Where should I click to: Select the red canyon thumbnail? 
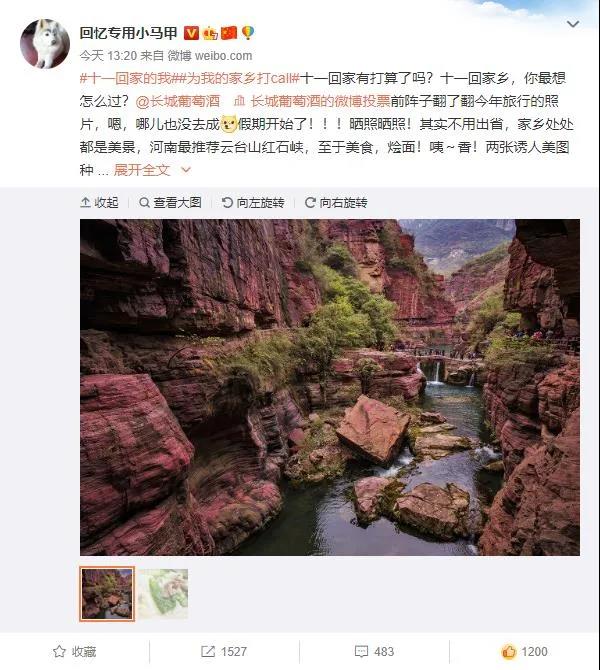point(107,594)
